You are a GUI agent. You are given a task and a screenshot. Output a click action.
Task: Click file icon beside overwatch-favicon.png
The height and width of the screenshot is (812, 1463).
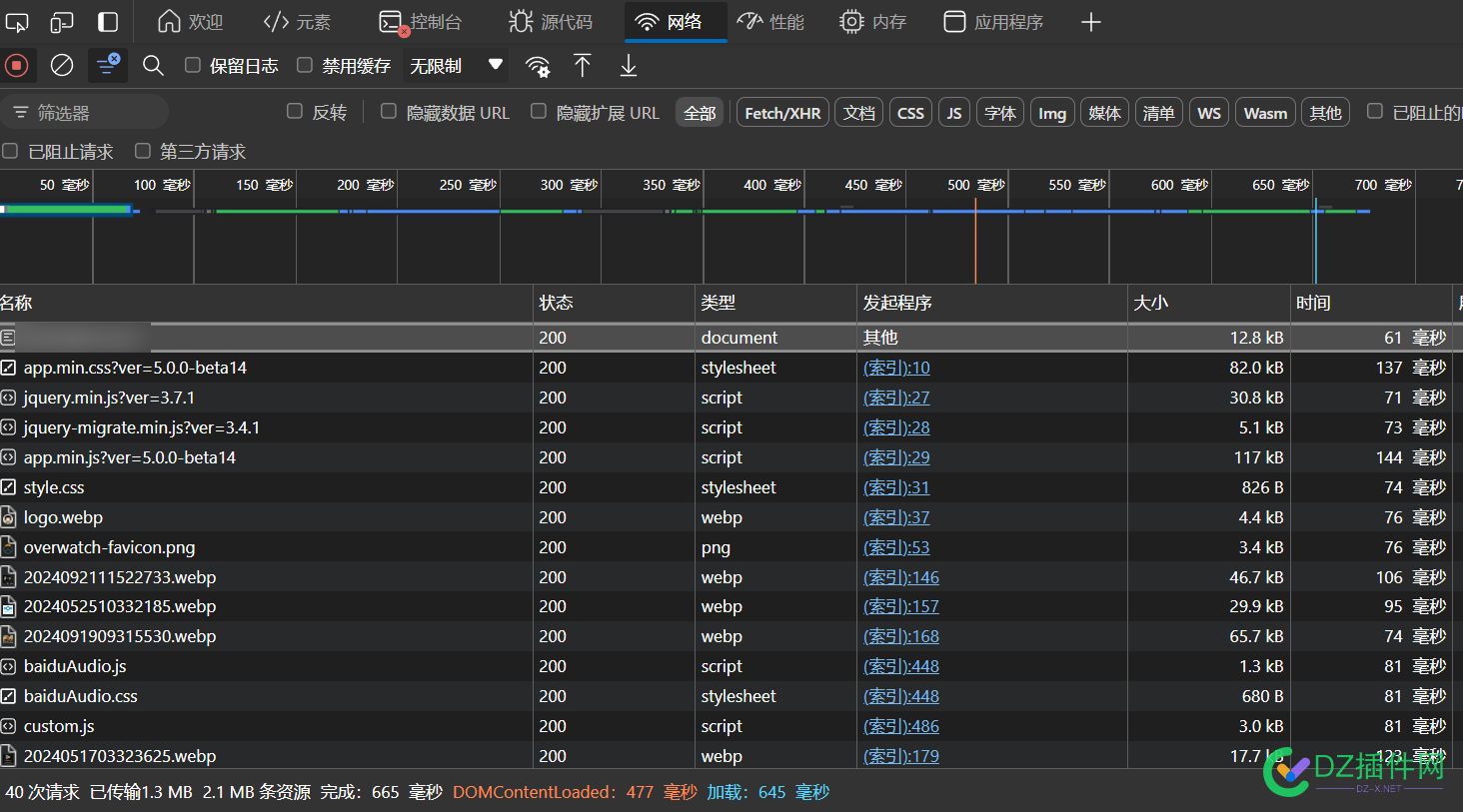coord(8,547)
